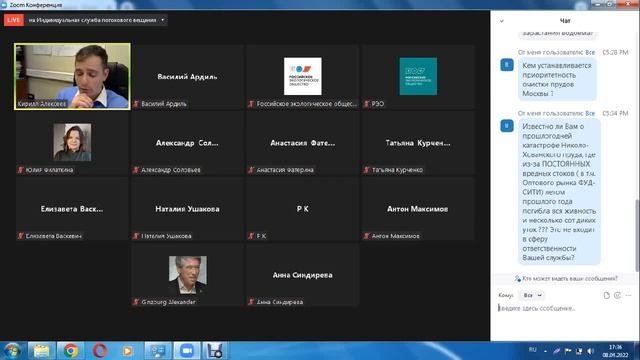Select the Василий Ардиль participant tile
Screen dimensions: 640x360
[187, 76]
